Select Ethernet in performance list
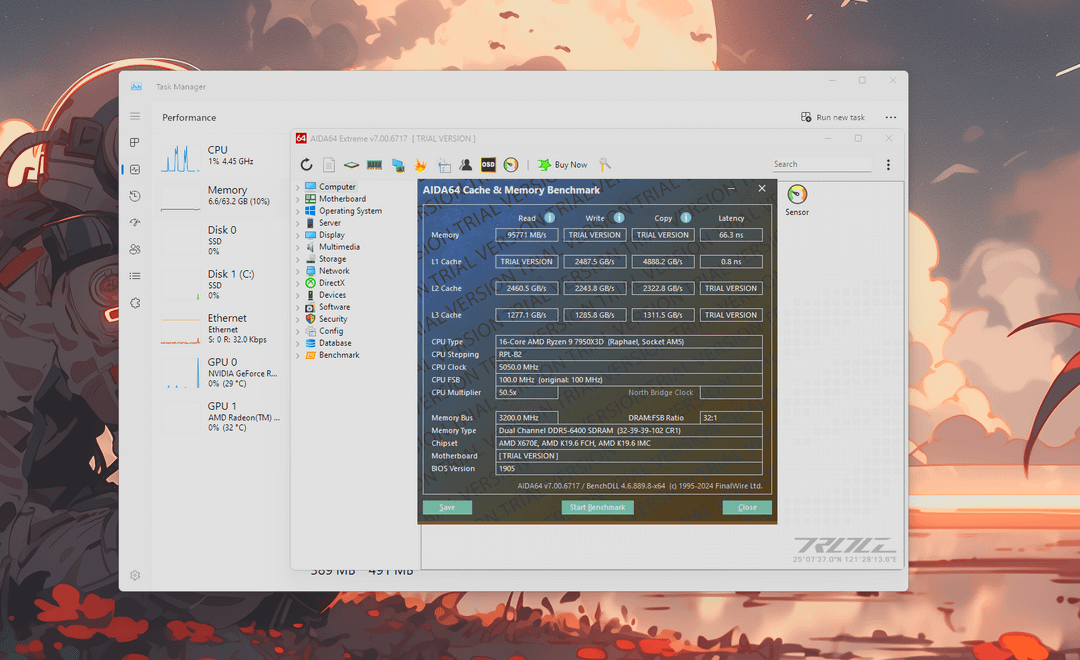 (220, 328)
